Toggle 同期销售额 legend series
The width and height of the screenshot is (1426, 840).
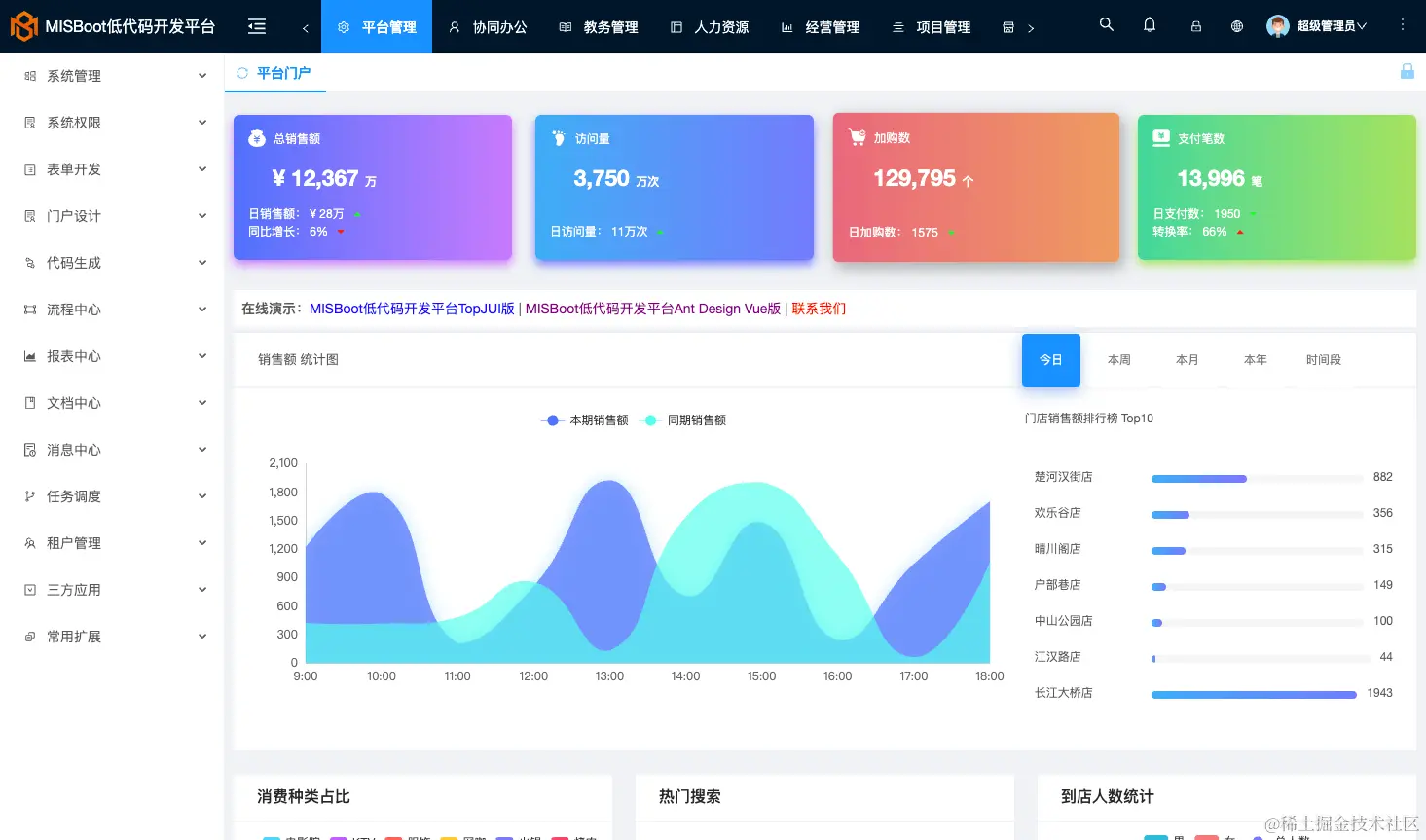tap(683, 420)
